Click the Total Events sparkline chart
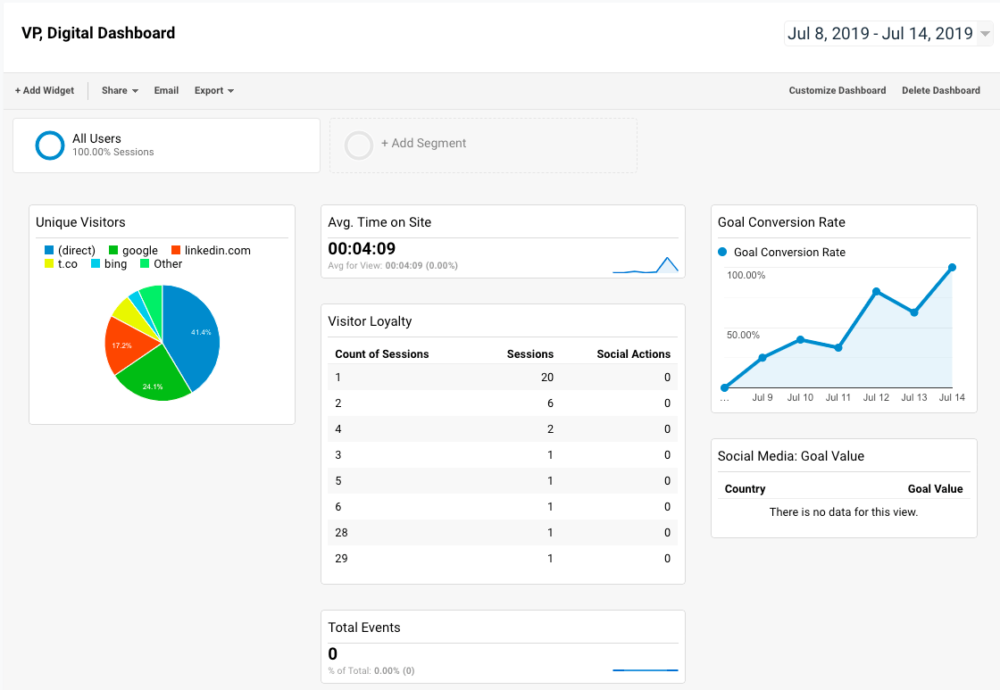1000x690 pixels. click(x=645, y=669)
